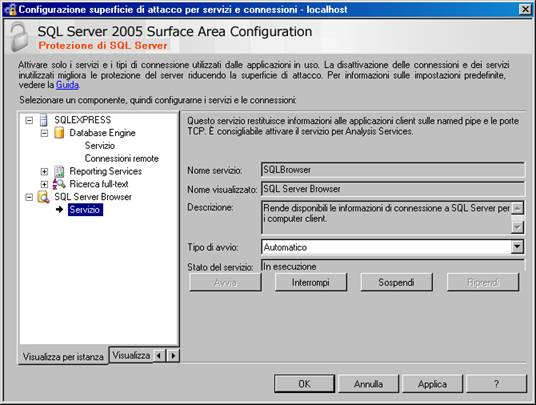Viewport: 536px width, 405px height.
Task: Select Reporting Services in the tree
Action: pos(106,171)
